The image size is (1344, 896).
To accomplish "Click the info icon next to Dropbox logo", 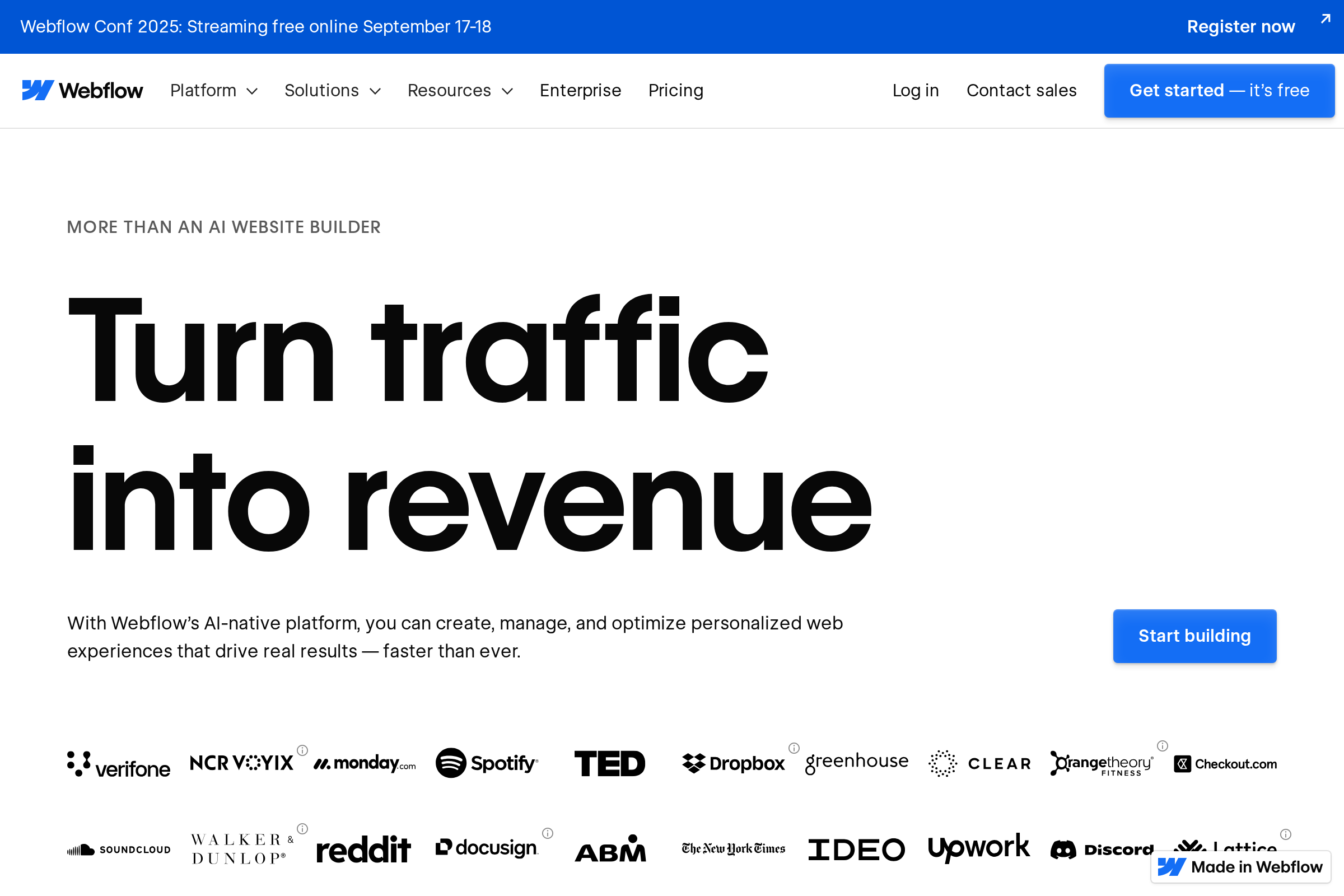I will point(794,748).
